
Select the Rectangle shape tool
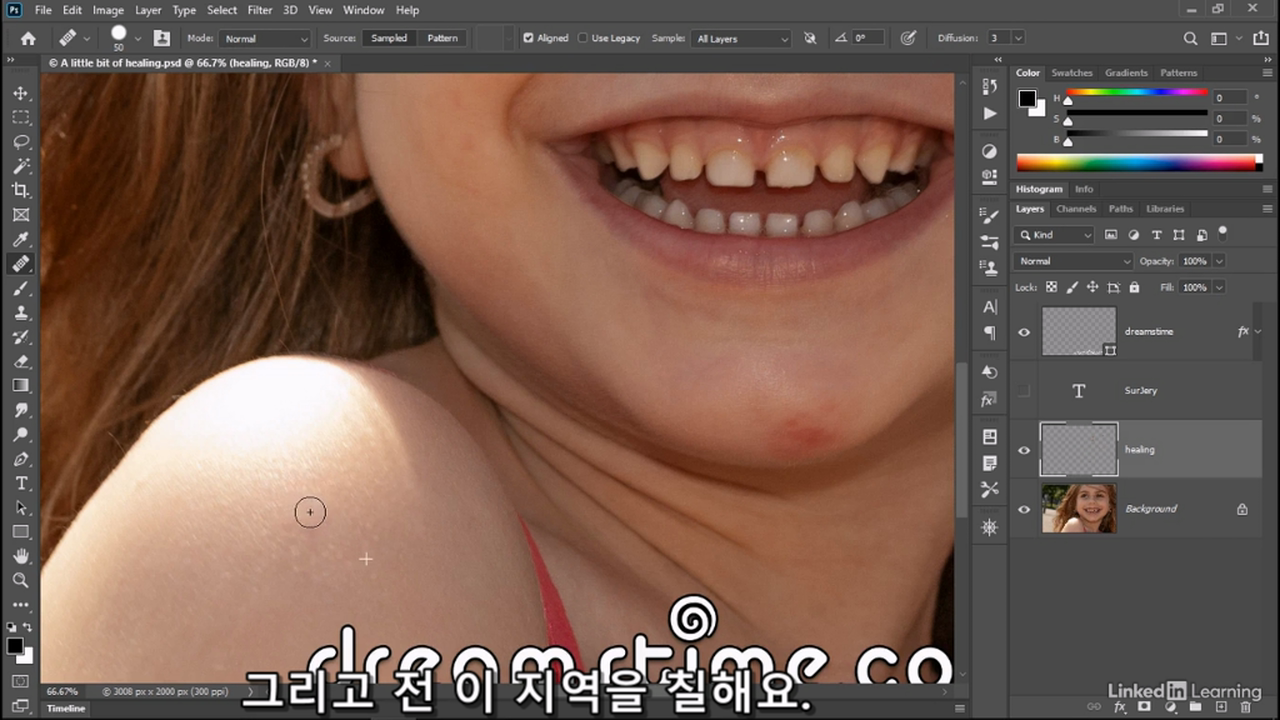click(x=21, y=532)
